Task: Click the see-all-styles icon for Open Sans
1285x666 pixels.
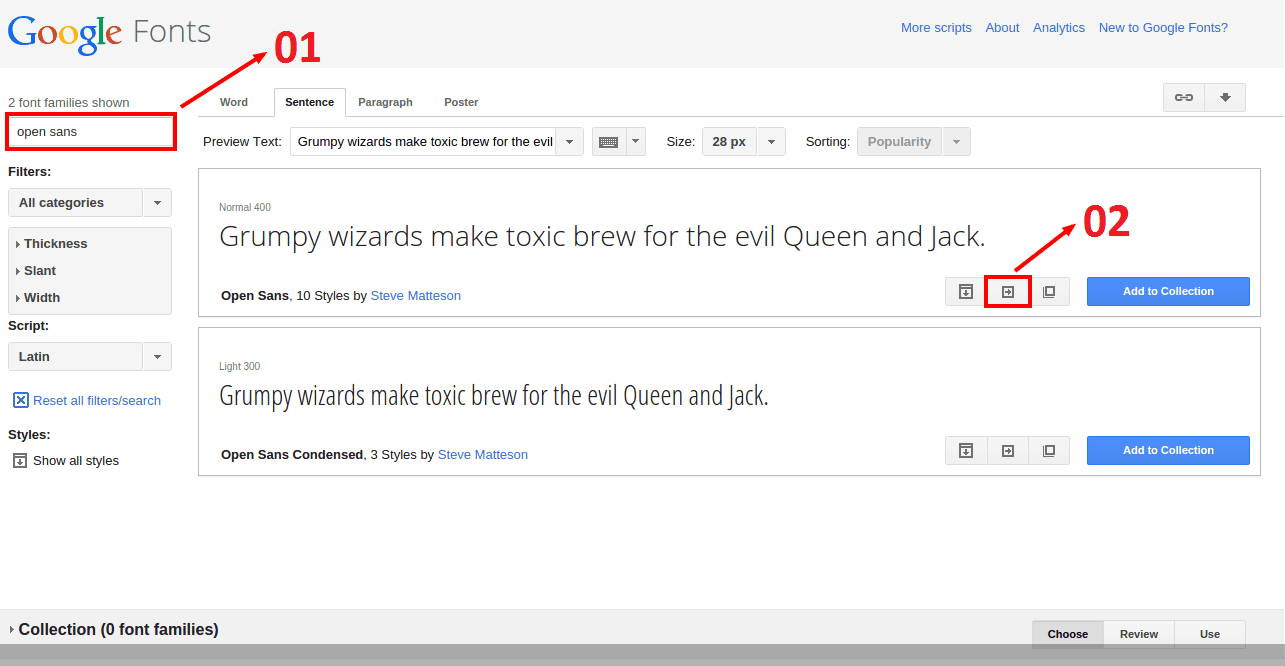Action: [x=966, y=292]
